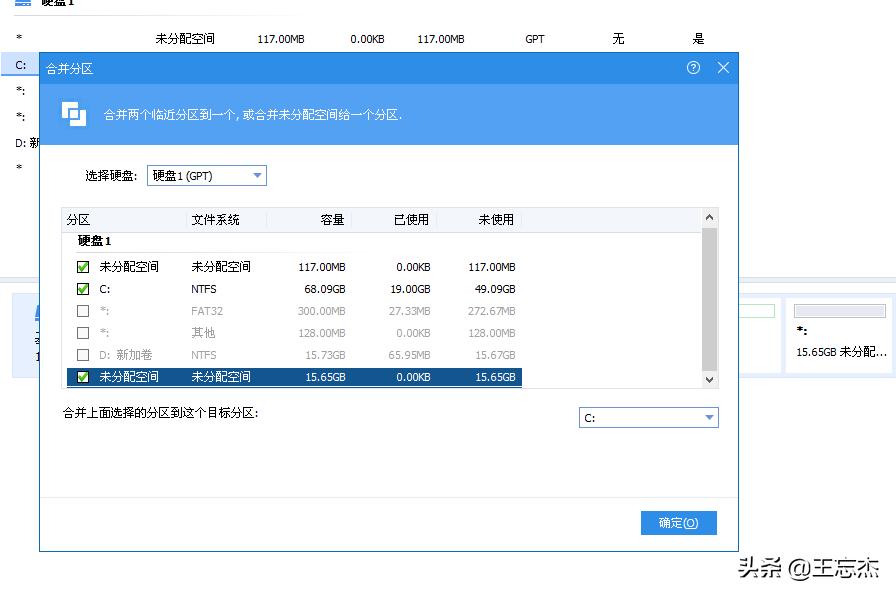Image resolution: width=896 pixels, height=596 pixels.
Task: Click the 确定(O) confirm button
Action: click(x=678, y=522)
